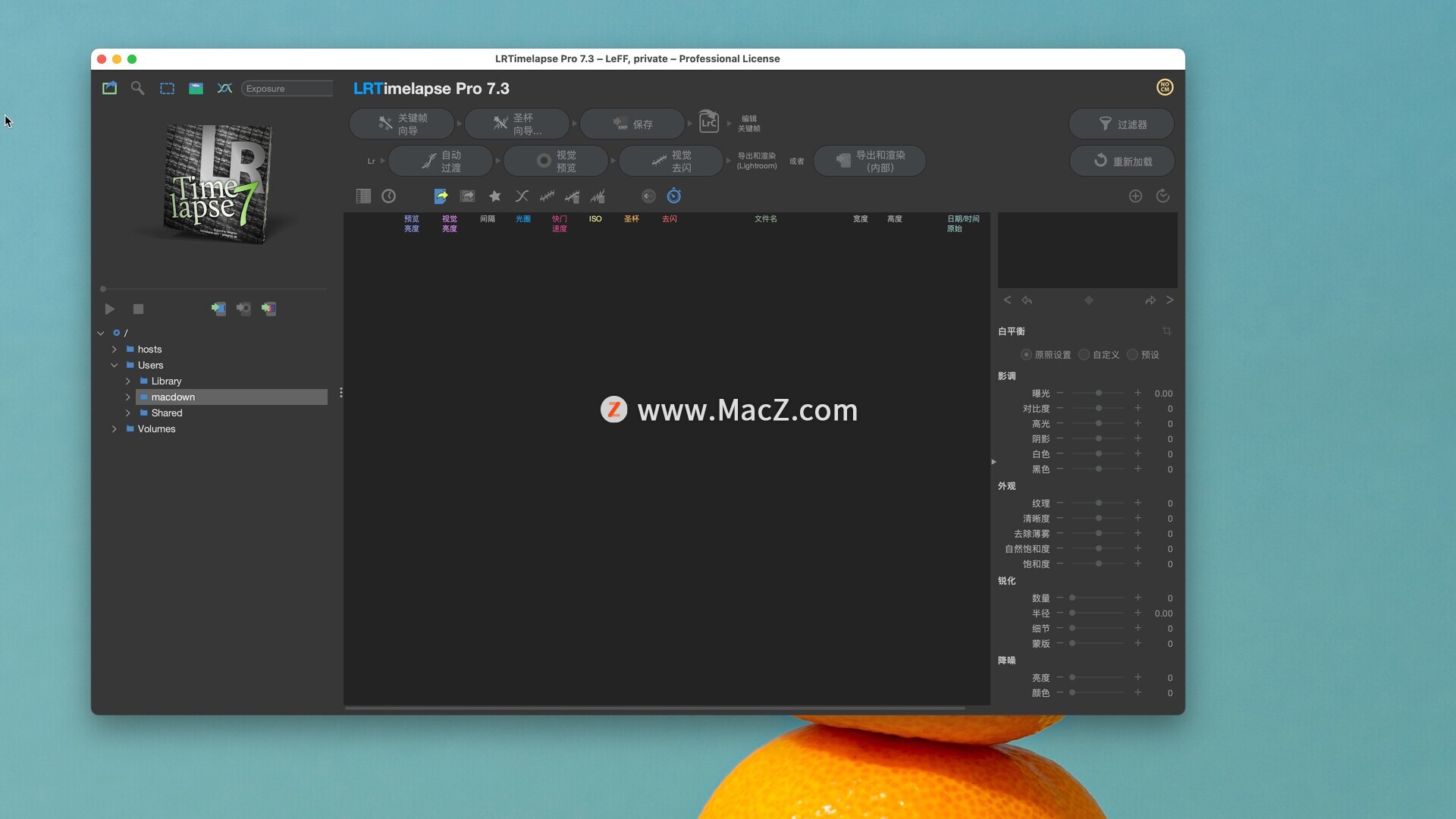Click the 重新加载 reload button
Image resolution: width=1456 pixels, height=819 pixels.
[1122, 161]
